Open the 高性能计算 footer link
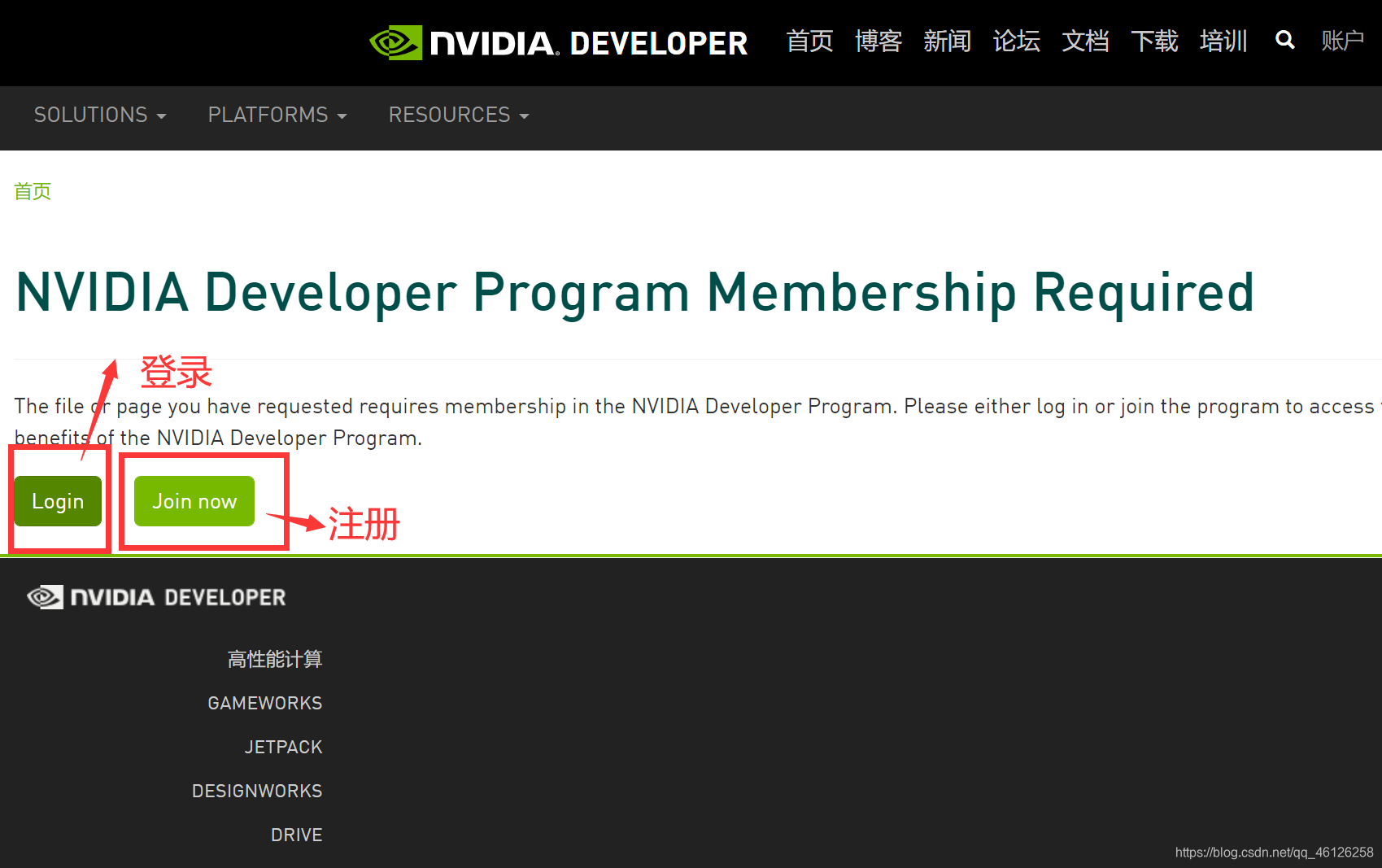 pos(275,659)
